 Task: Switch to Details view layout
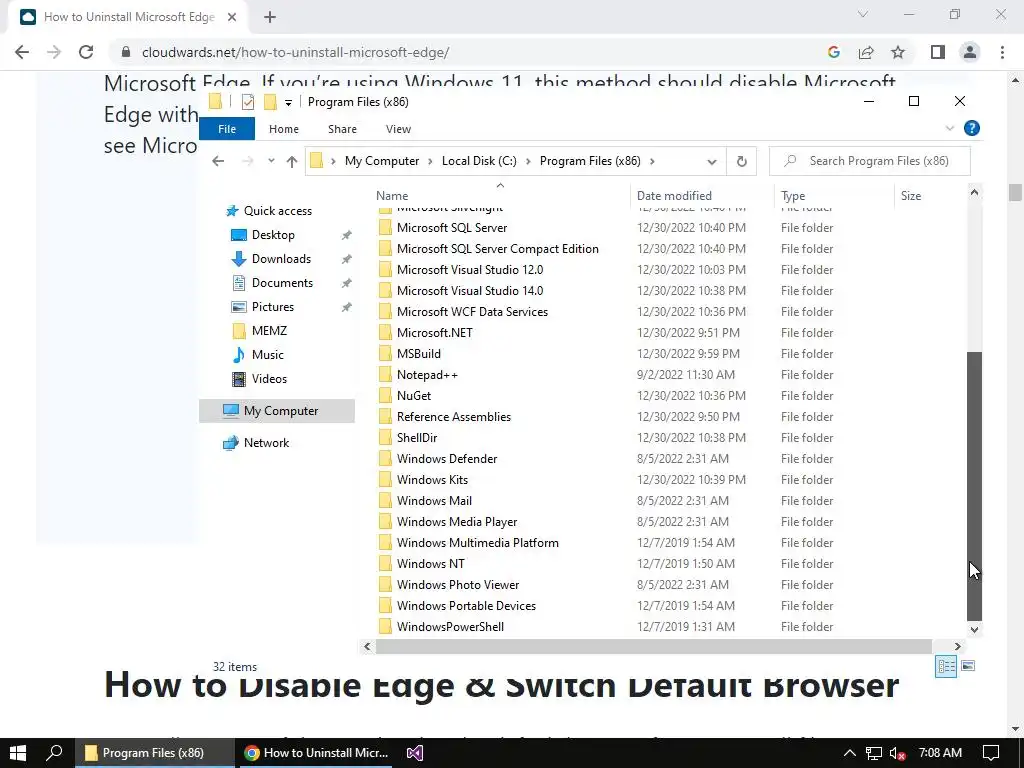pos(946,666)
